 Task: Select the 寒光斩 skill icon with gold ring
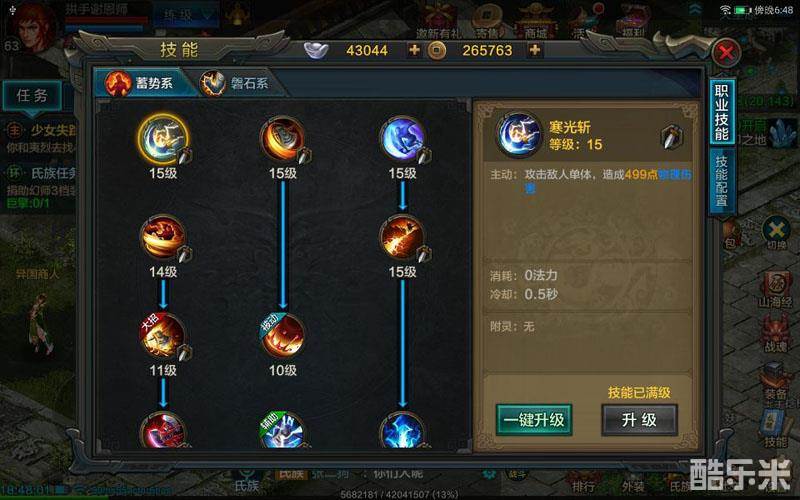163,139
